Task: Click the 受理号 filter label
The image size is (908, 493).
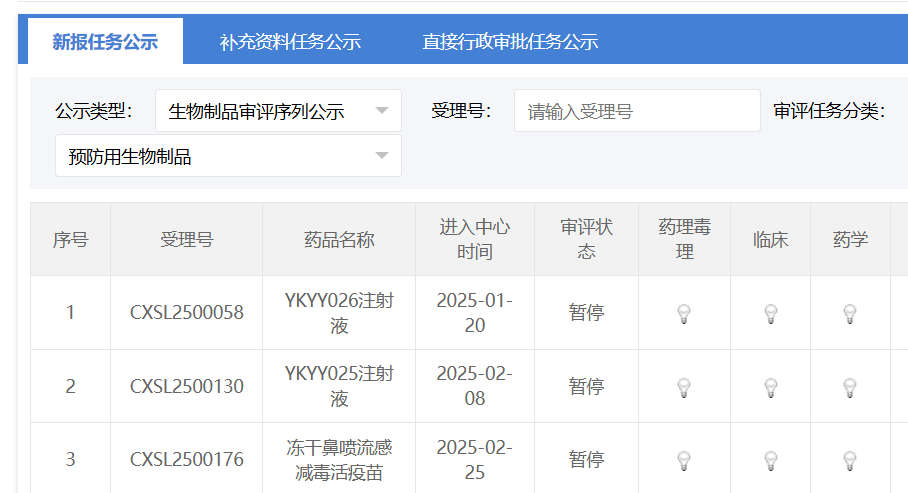Action: point(461,111)
